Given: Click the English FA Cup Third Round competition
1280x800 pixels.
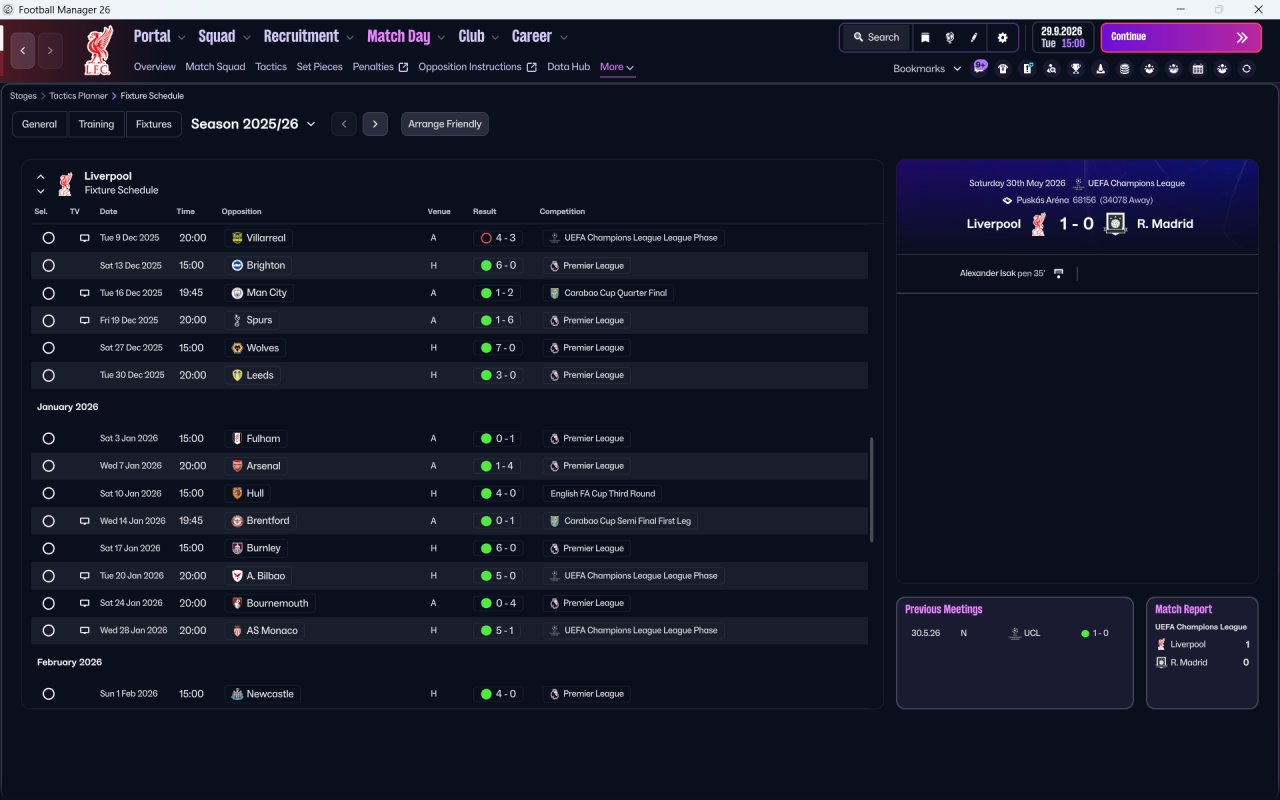Looking at the screenshot, I should point(603,493).
